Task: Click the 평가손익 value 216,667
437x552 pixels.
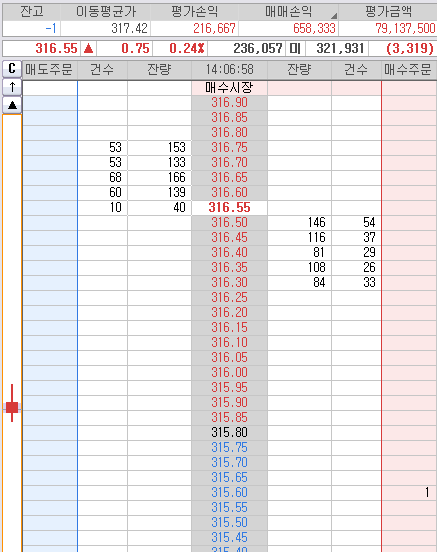Action: pos(214,28)
